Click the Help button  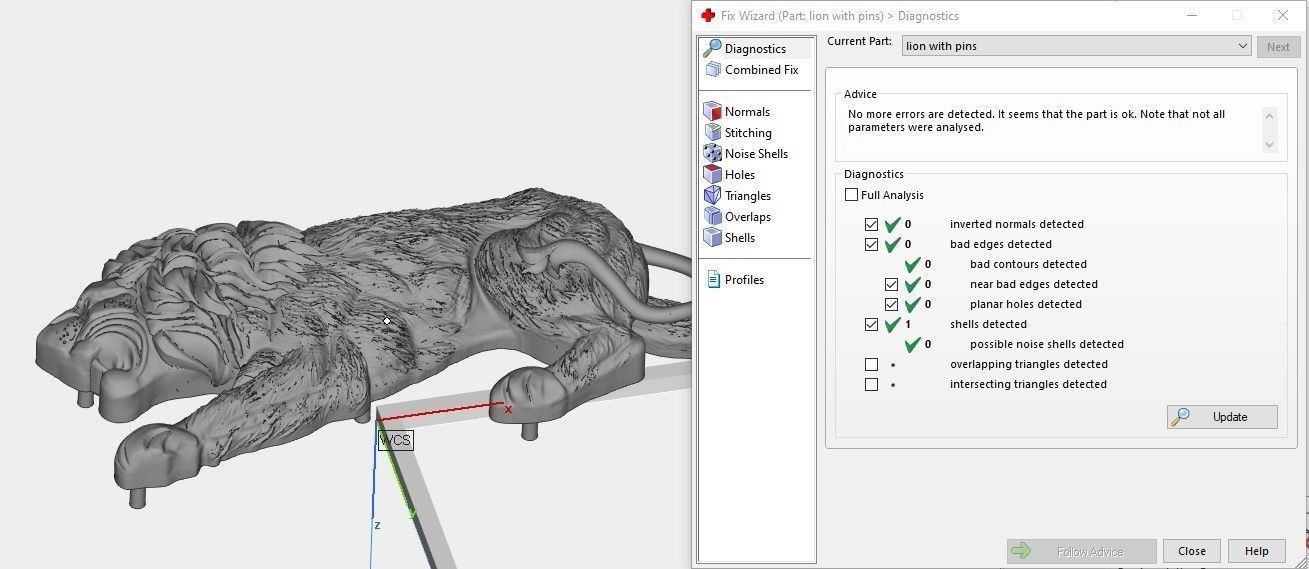tap(1257, 551)
